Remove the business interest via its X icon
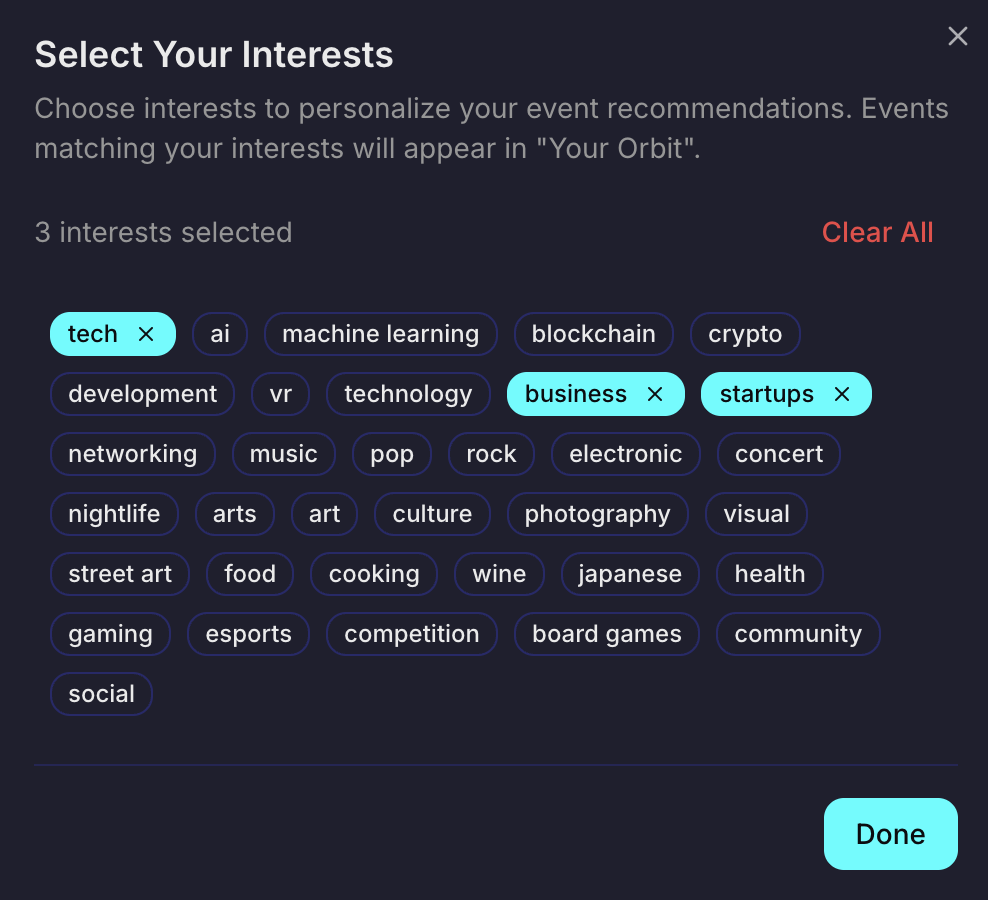The width and height of the screenshot is (988, 900). click(655, 394)
